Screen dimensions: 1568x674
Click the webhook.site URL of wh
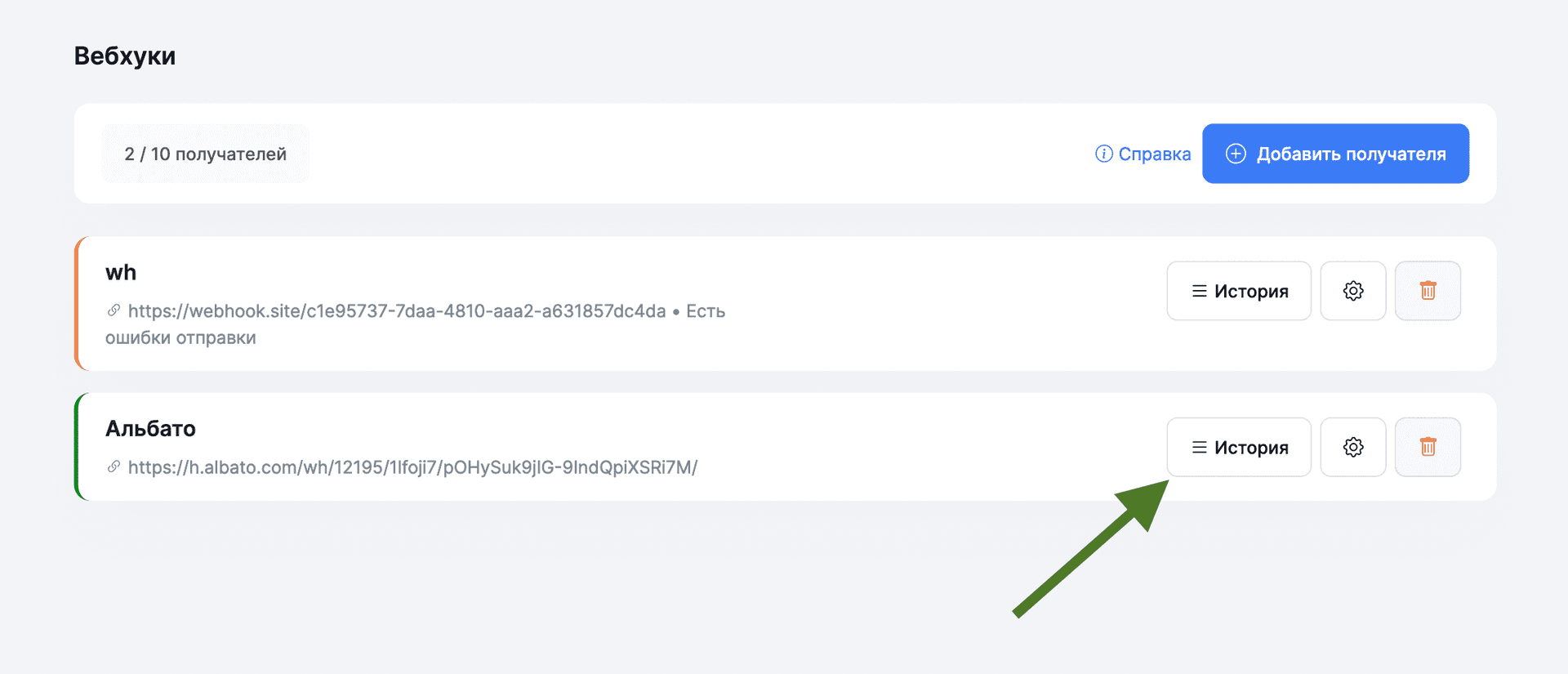coord(397,311)
